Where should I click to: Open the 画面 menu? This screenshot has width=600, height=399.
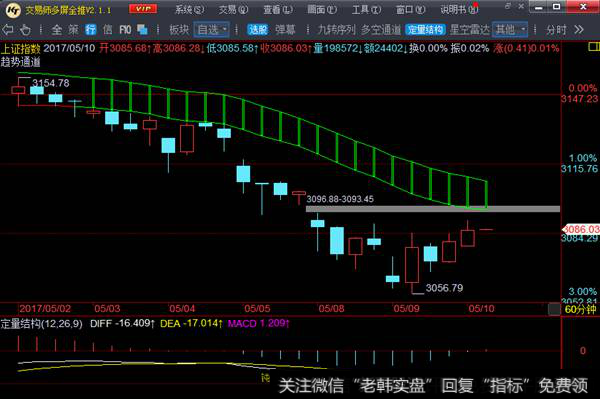click(322, 10)
